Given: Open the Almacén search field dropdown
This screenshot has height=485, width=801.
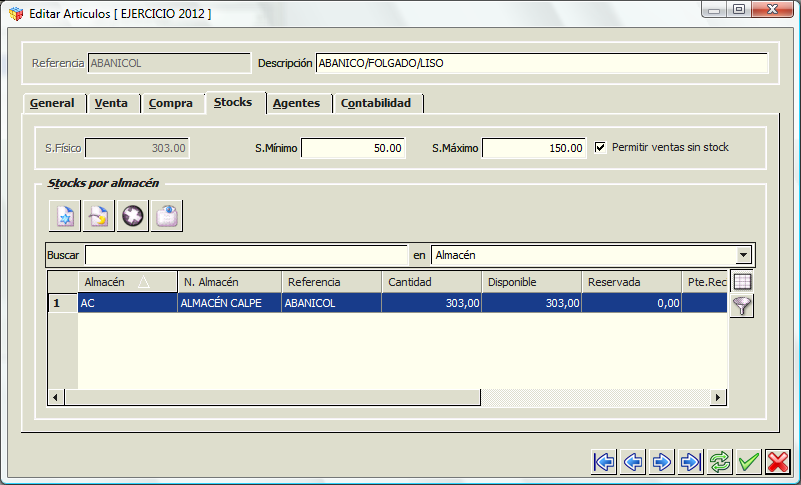Looking at the screenshot, I should pos(743,255).
